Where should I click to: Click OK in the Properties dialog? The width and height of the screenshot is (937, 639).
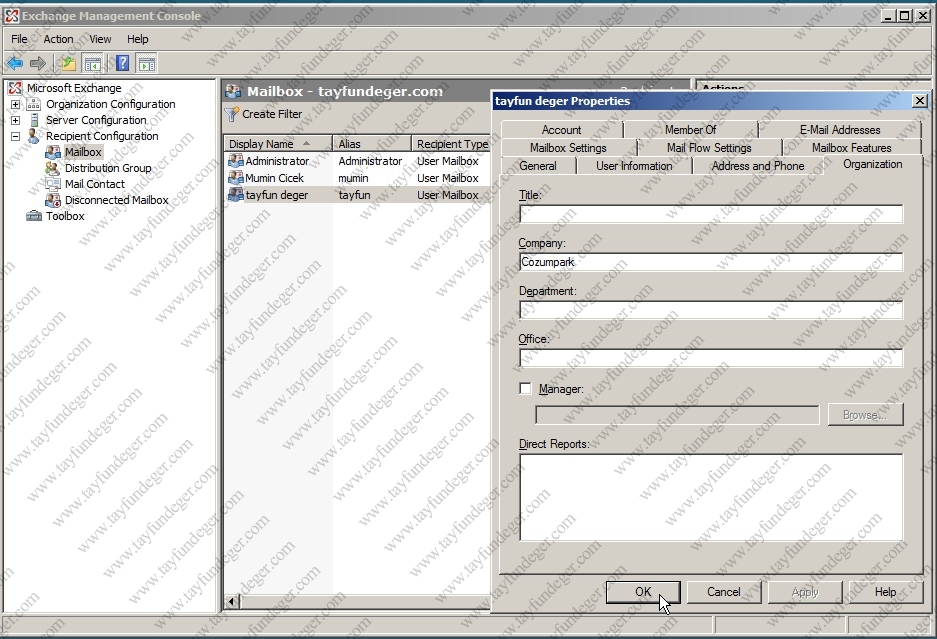tap(643, 592)
